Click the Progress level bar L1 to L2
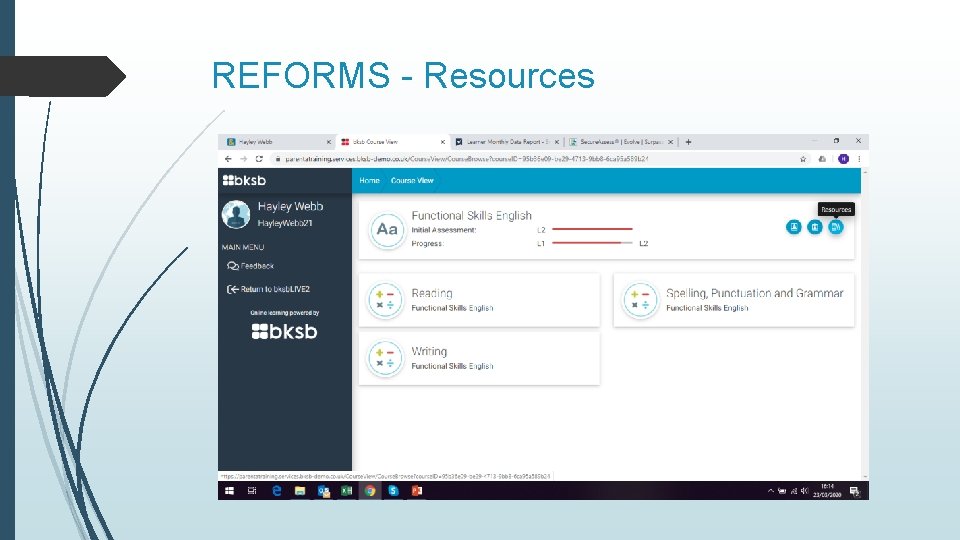Viewport: 960px width, 540px height. 592,243
